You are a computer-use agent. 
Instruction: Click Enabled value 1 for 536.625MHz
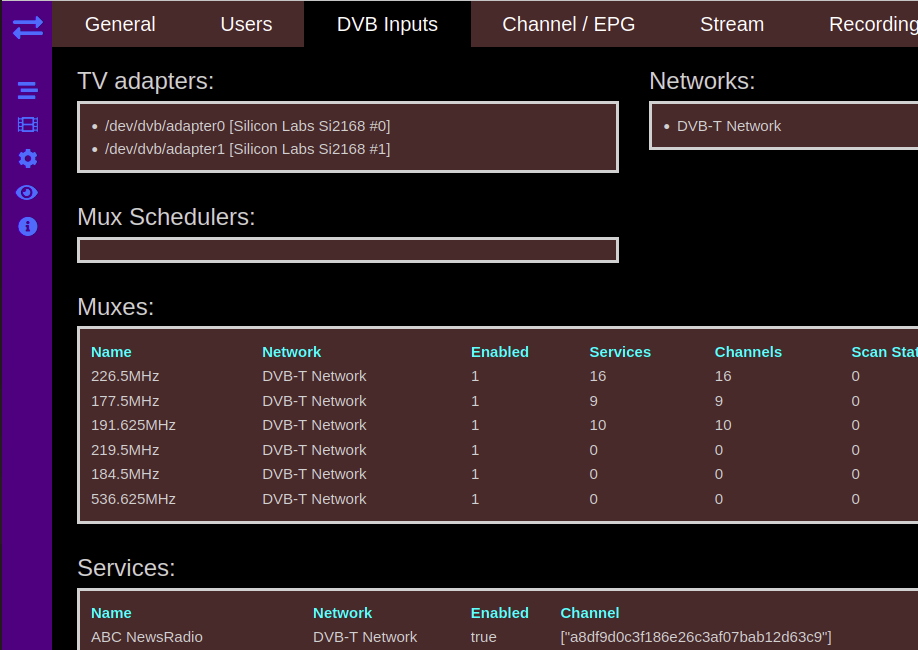point(475,499)
